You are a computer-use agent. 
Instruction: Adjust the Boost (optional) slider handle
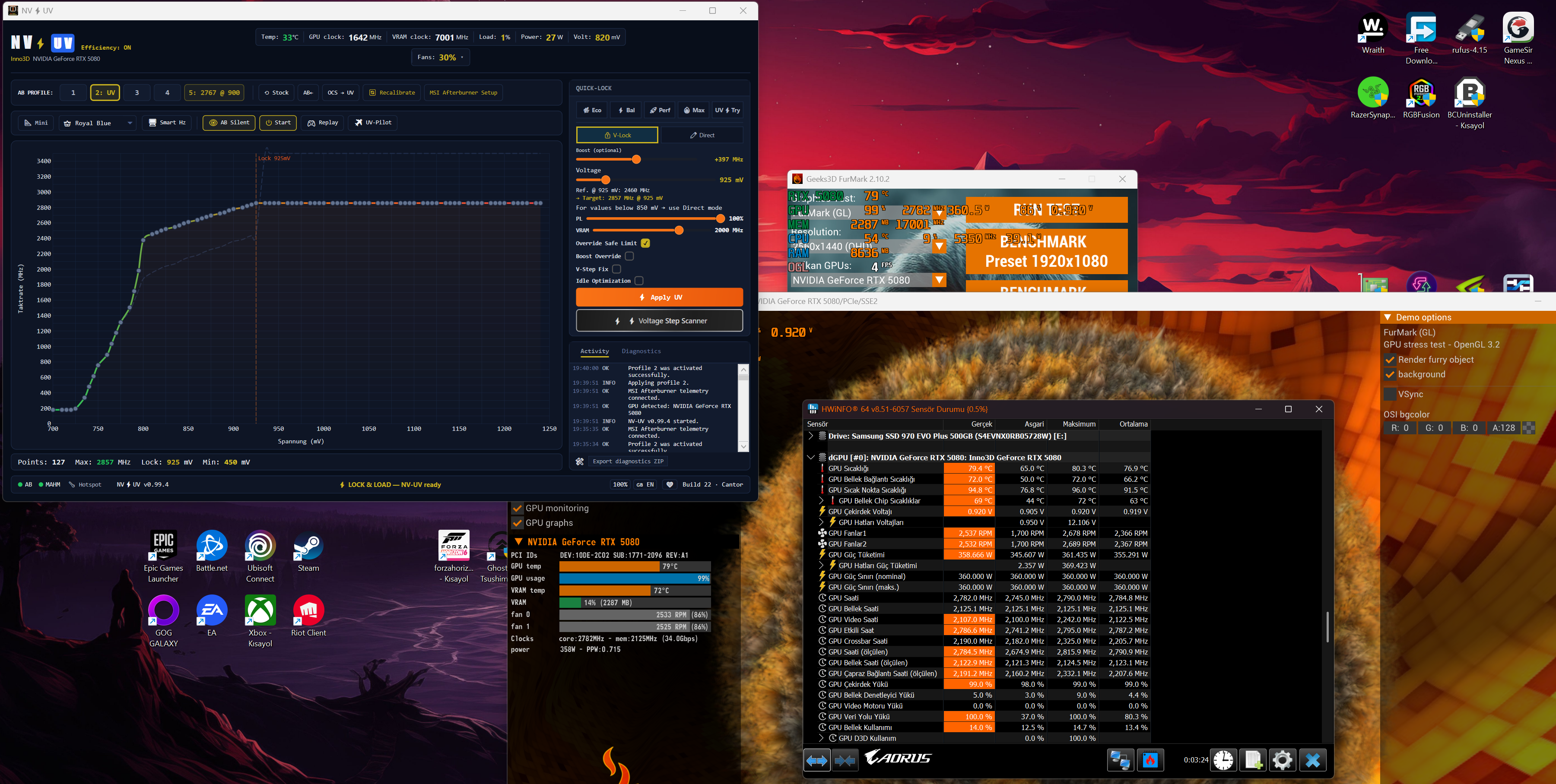pyautogui.click(x=636, y=159)
